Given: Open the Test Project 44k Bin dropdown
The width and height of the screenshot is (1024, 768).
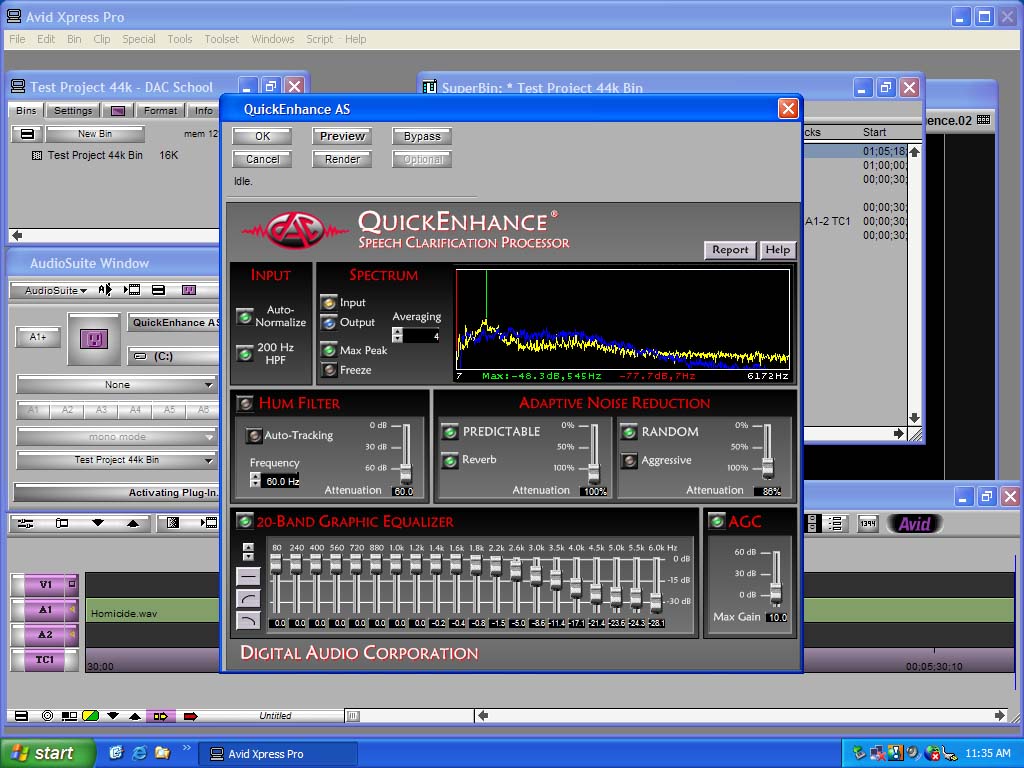Looking at the screenshot, I should coord(115,459).
